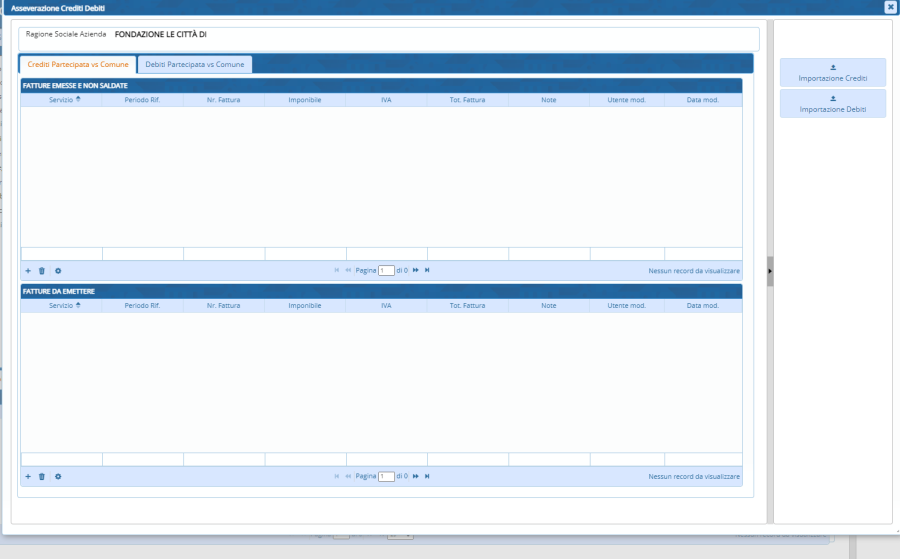Go to previous page in Fatture da Emettere pager
Screen dimensions: 900x559
pyautogui.click(x=348, y=476)
